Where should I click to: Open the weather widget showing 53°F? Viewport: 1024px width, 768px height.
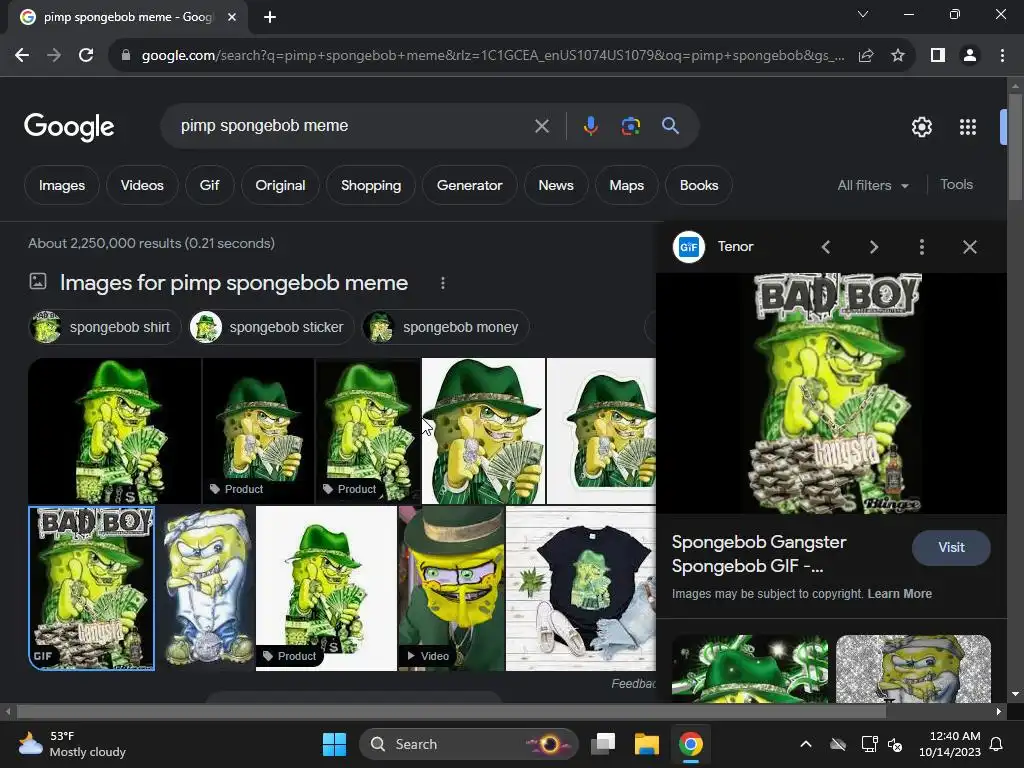(72, 744)
